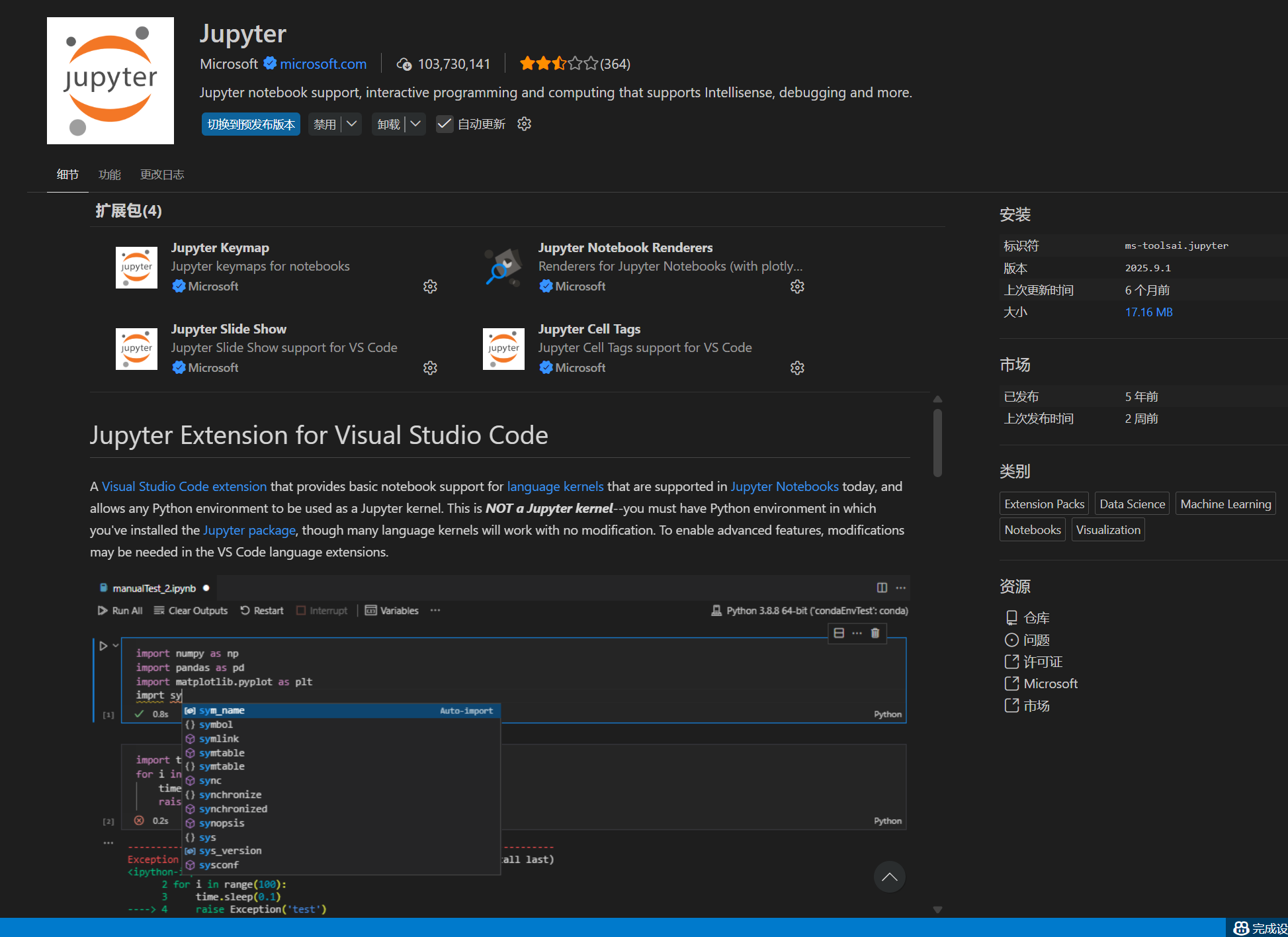Switch to the 更改日志 tab
The width and height of the screenshot is (1288, 937).
click(162, 175)
